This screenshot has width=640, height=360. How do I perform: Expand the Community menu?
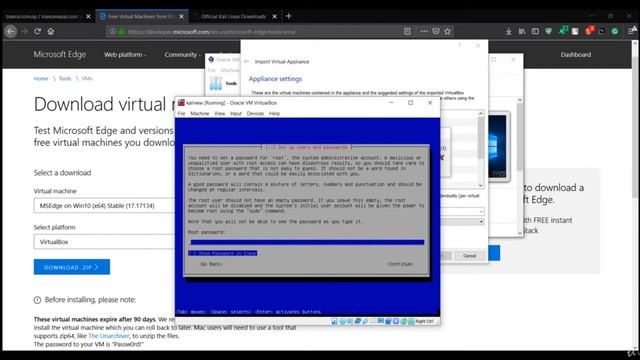tap(182, 55)
